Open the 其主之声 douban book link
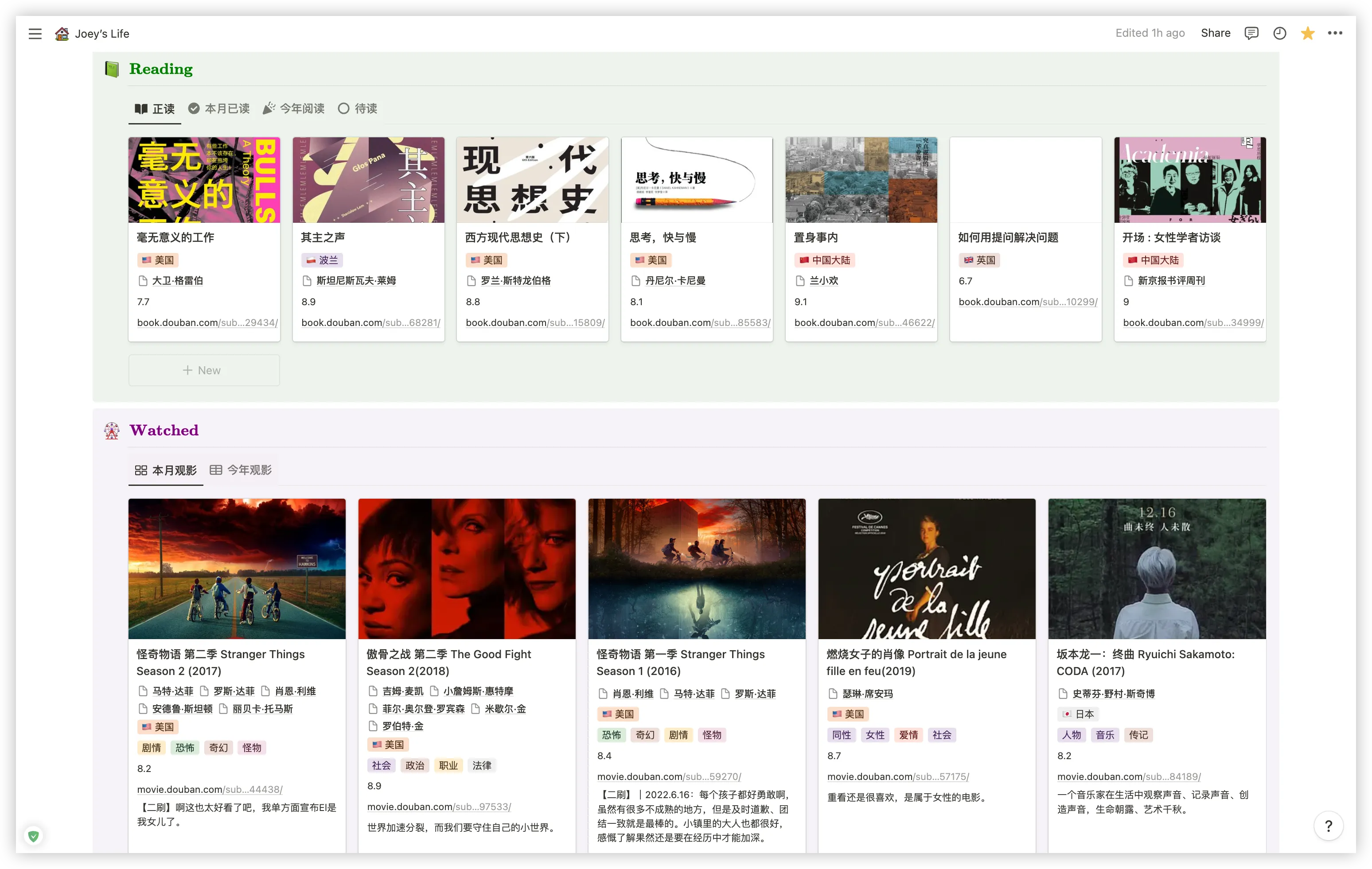The image size is (1372, 869). point(370,322)
